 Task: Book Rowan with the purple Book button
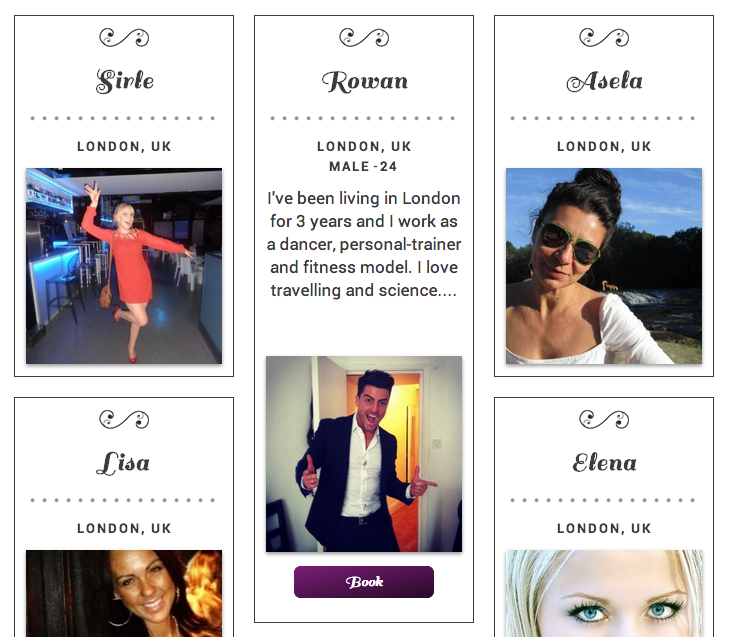[x=364, y=582]
